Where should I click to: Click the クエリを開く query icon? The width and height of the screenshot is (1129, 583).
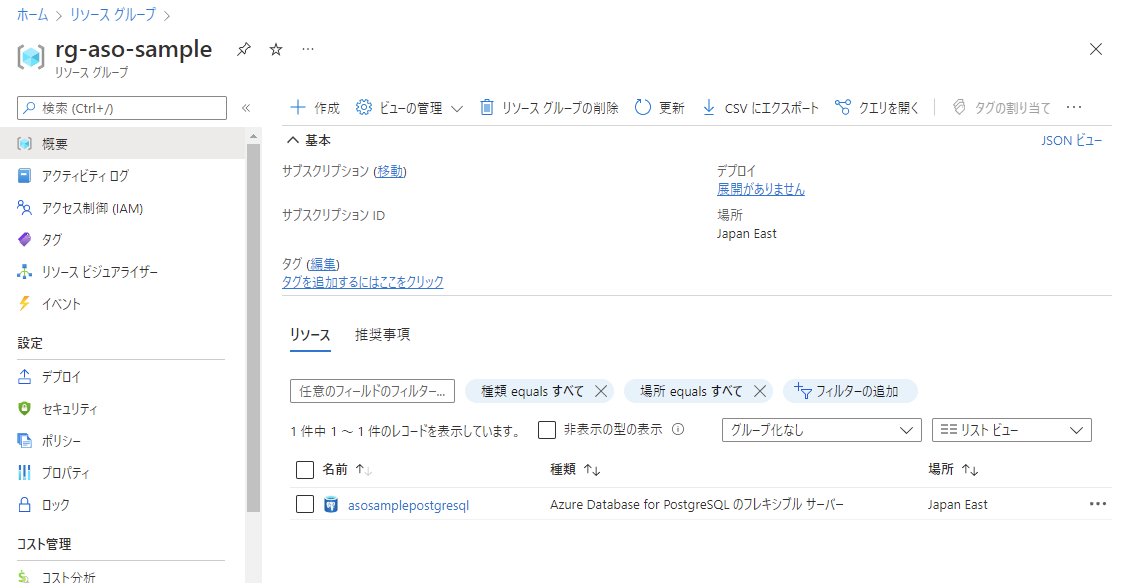(842, 107)
